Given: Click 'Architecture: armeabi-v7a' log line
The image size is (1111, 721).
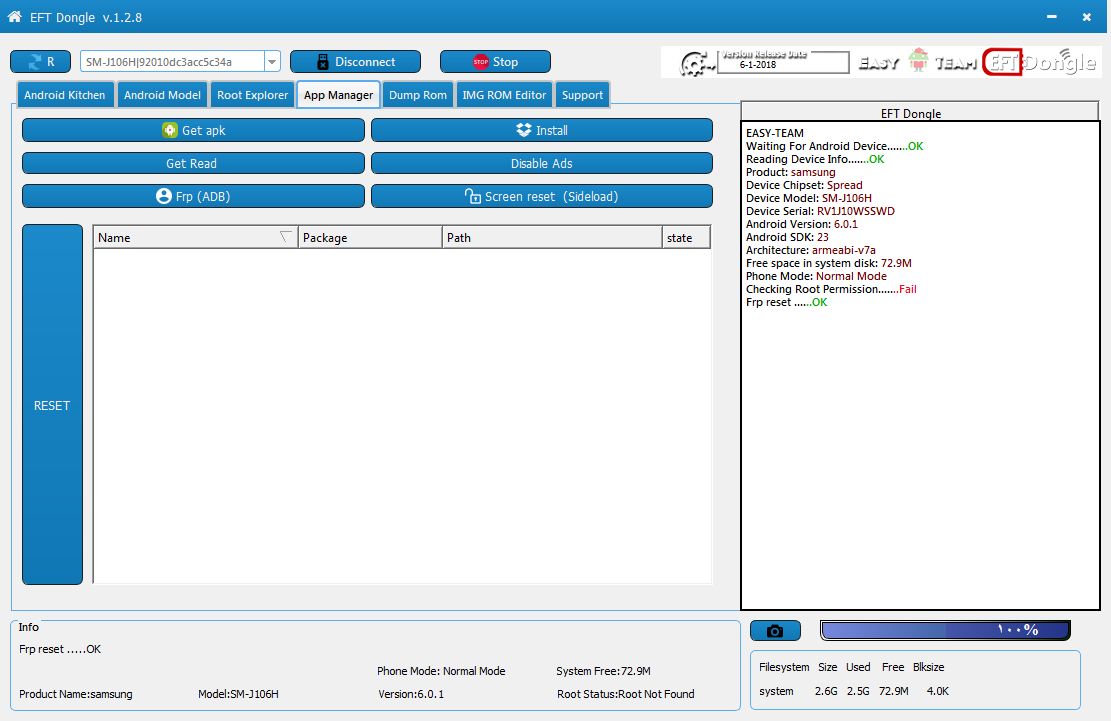Looking at the screenshot, I should pyautogui.click(x=811, y=250).
